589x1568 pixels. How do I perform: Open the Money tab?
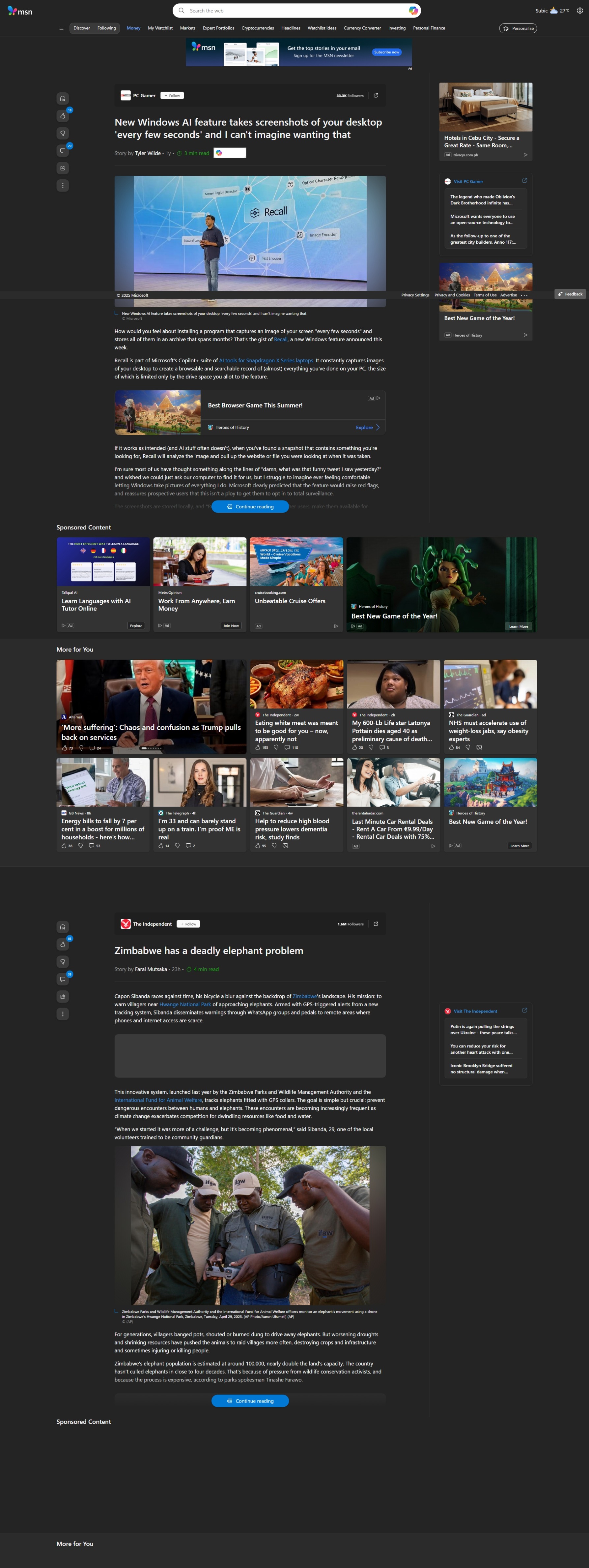(133, 28)
